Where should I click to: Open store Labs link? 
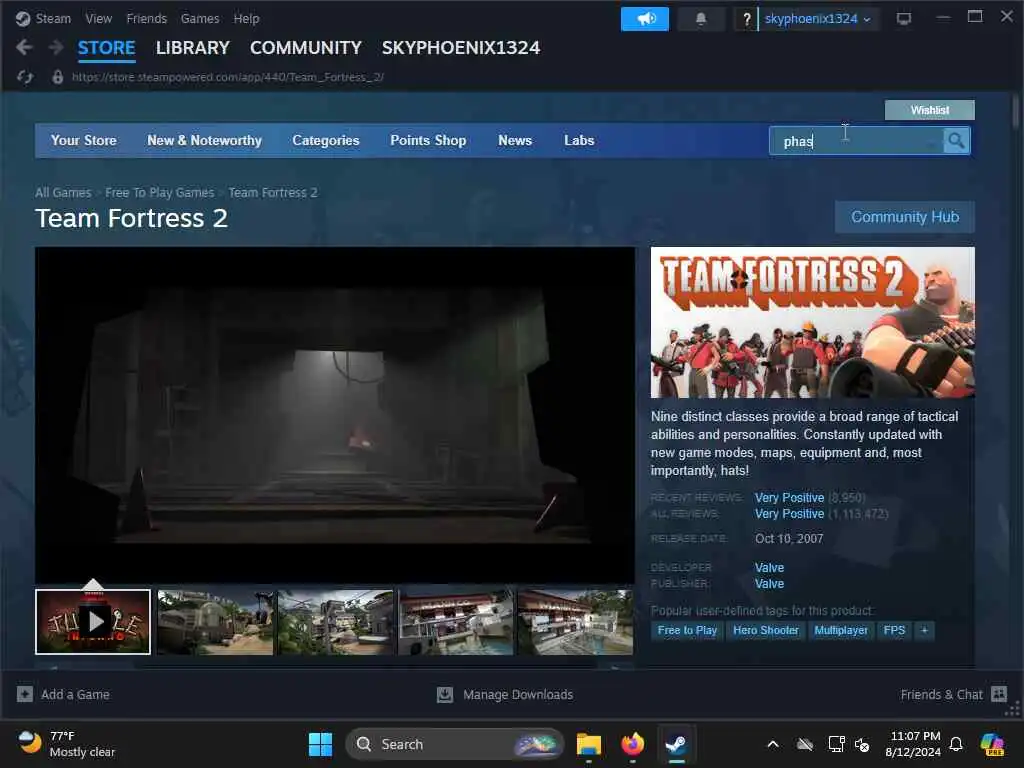pos(579,140)
